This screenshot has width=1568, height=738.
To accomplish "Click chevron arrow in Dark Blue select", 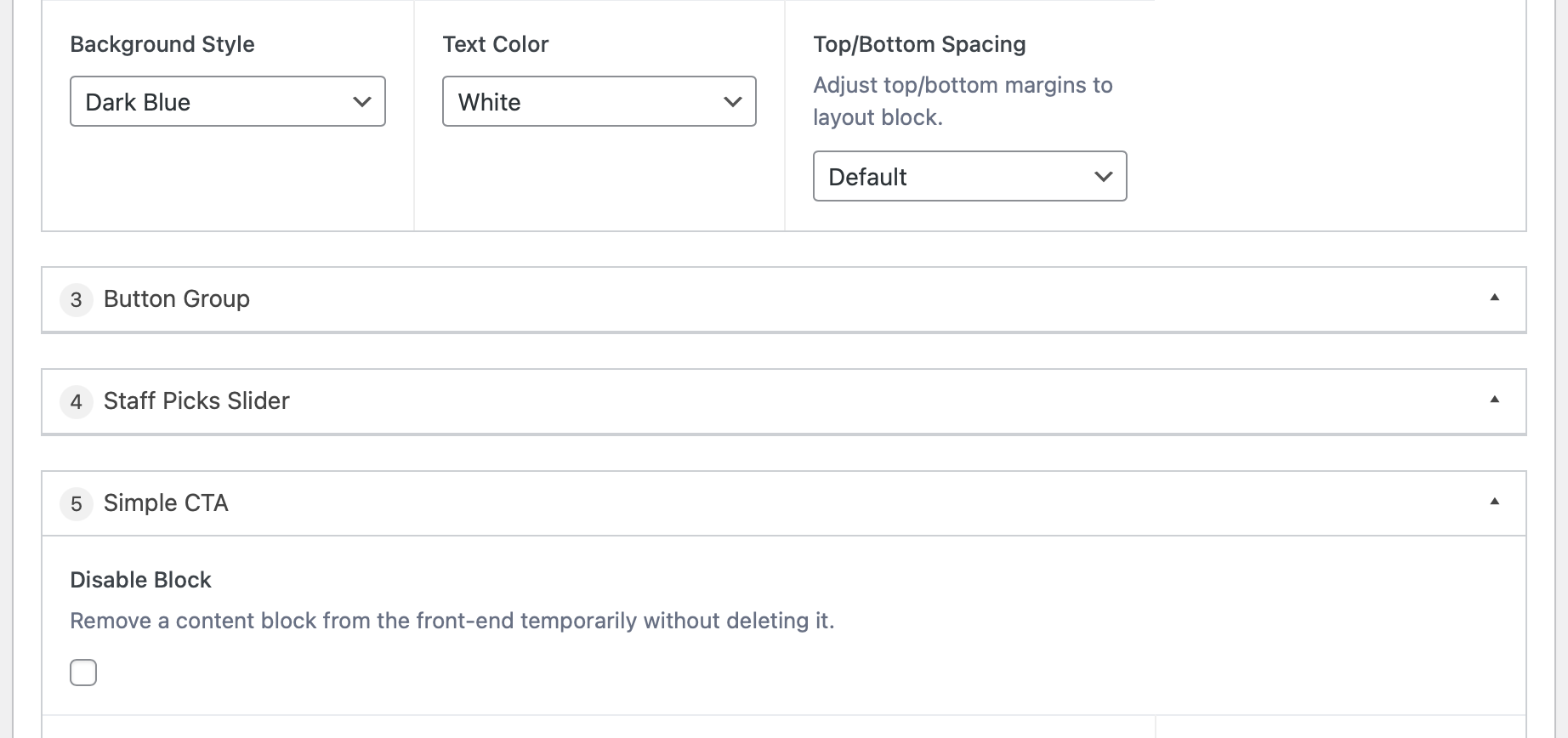I will click(x=362, y=102).
